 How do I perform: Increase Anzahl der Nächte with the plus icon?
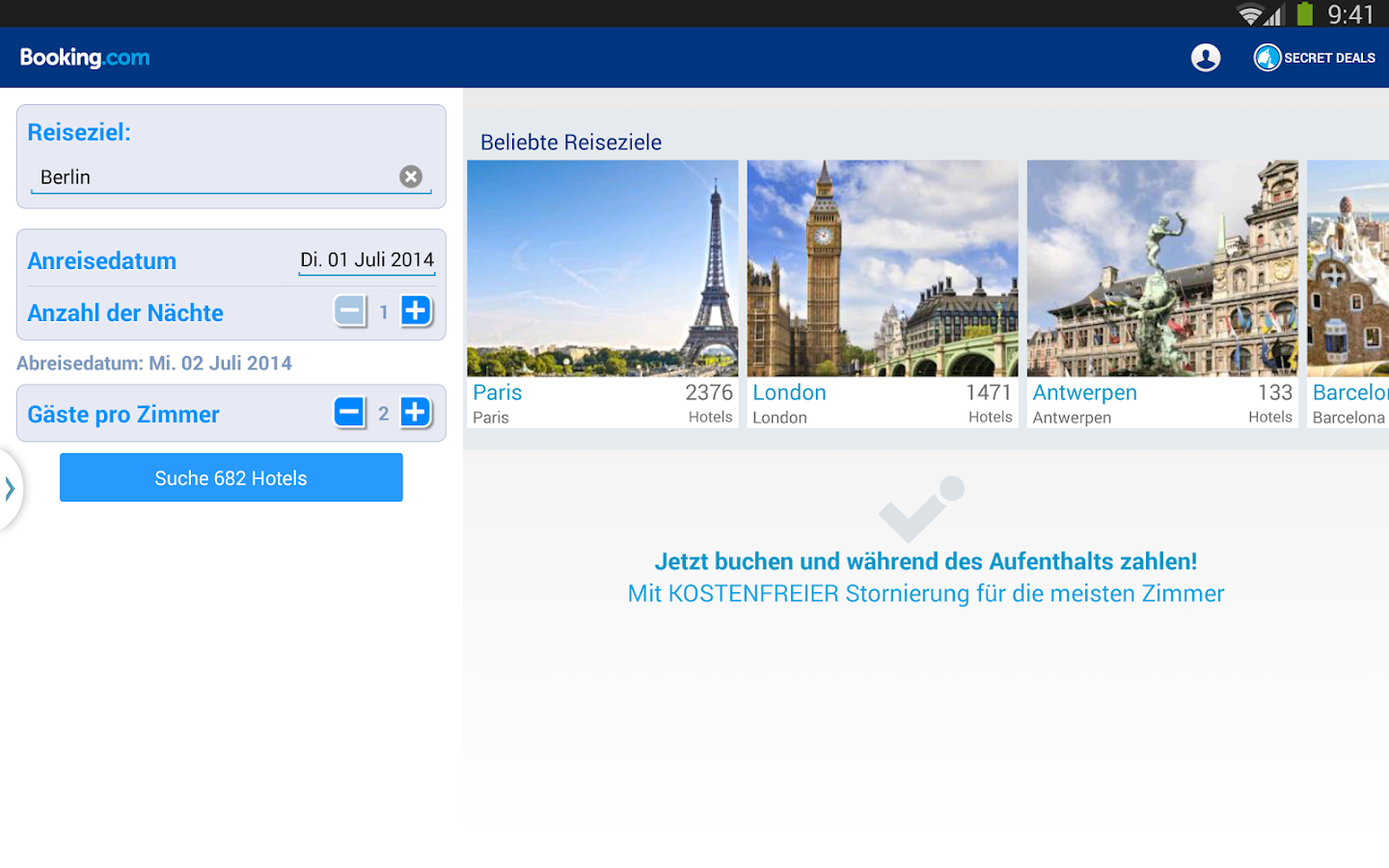pos(416,311)
